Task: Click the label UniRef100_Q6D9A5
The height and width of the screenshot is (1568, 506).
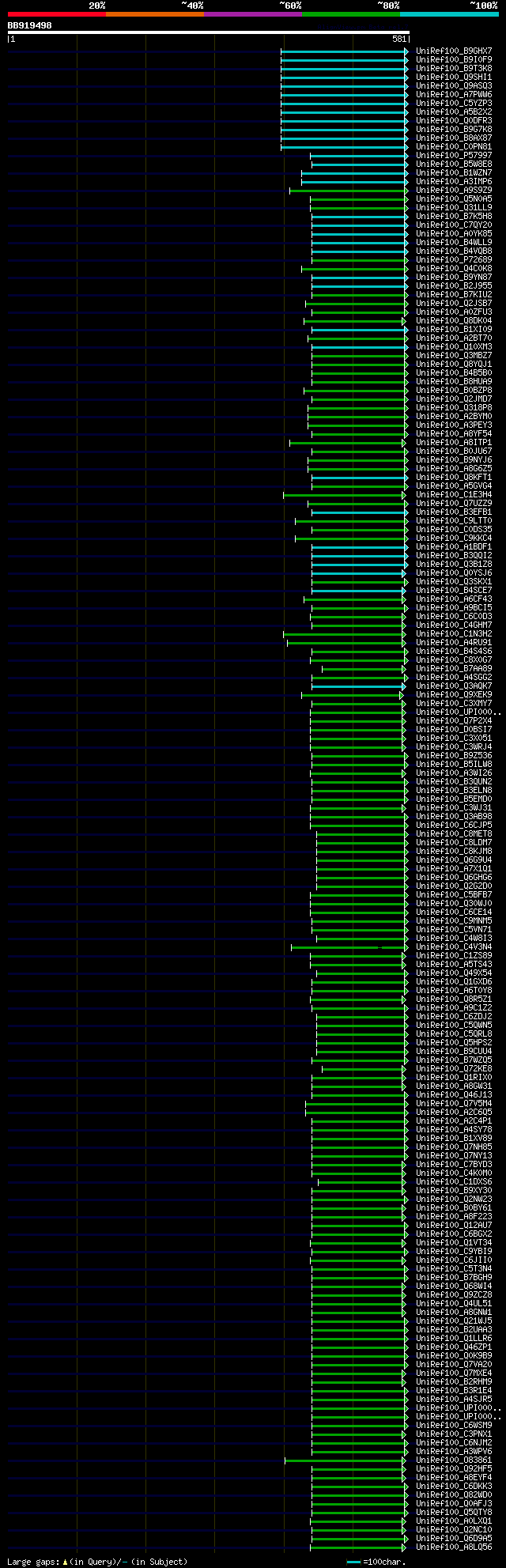Action: (454, 1538)
